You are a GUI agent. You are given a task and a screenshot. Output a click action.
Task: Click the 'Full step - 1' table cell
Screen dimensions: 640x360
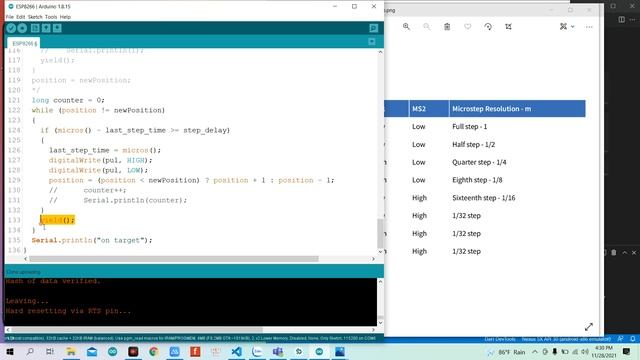(x=469, y=127)
